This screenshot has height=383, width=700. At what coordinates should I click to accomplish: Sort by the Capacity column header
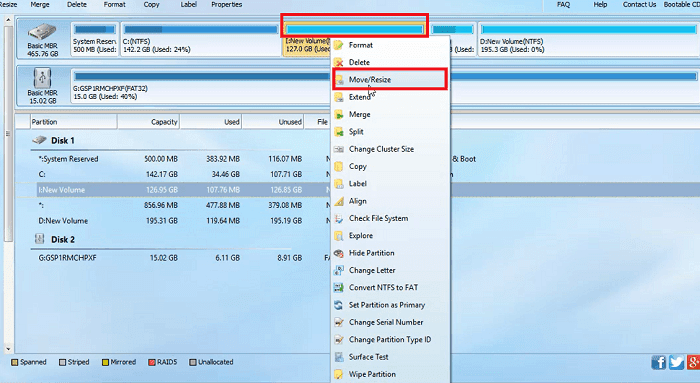coord(149,122)
